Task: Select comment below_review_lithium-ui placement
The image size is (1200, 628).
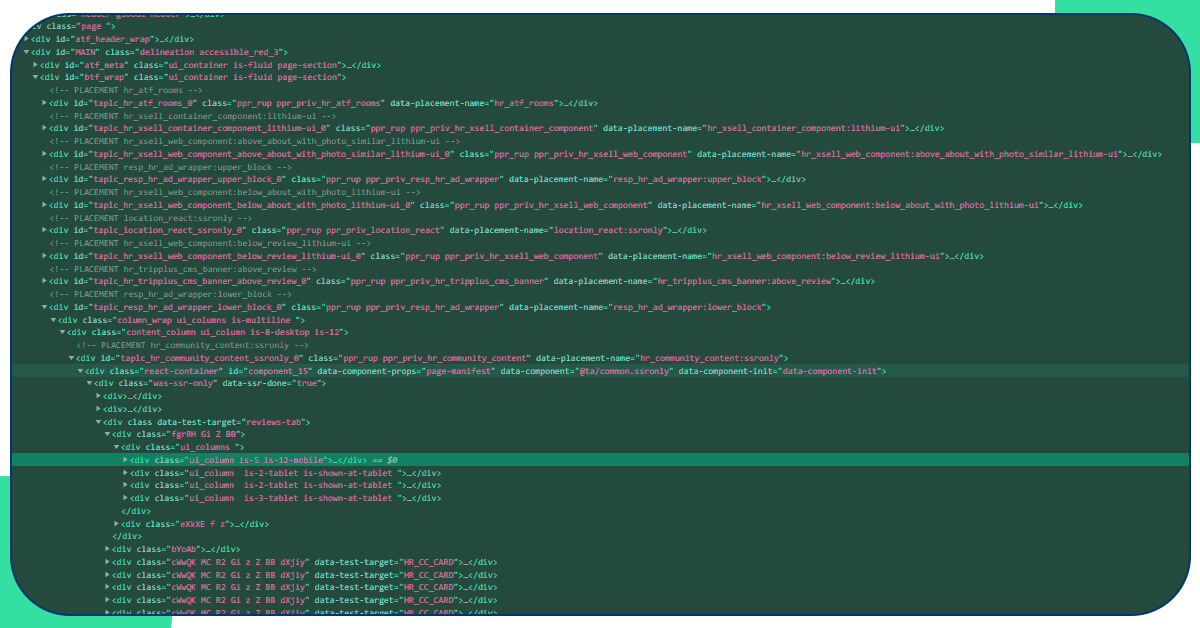Action: pos(210,243)
